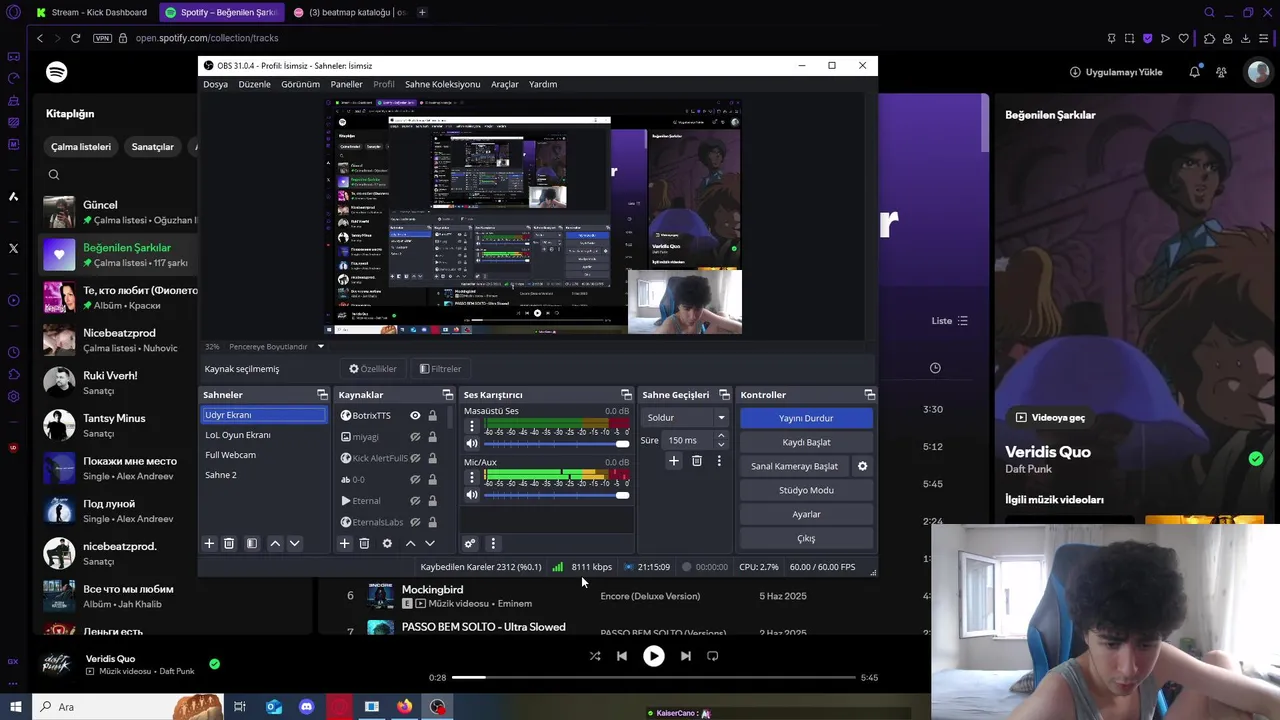Decrease transition duration with down arrow
1280x720 pixels.
tap(721, 445)
